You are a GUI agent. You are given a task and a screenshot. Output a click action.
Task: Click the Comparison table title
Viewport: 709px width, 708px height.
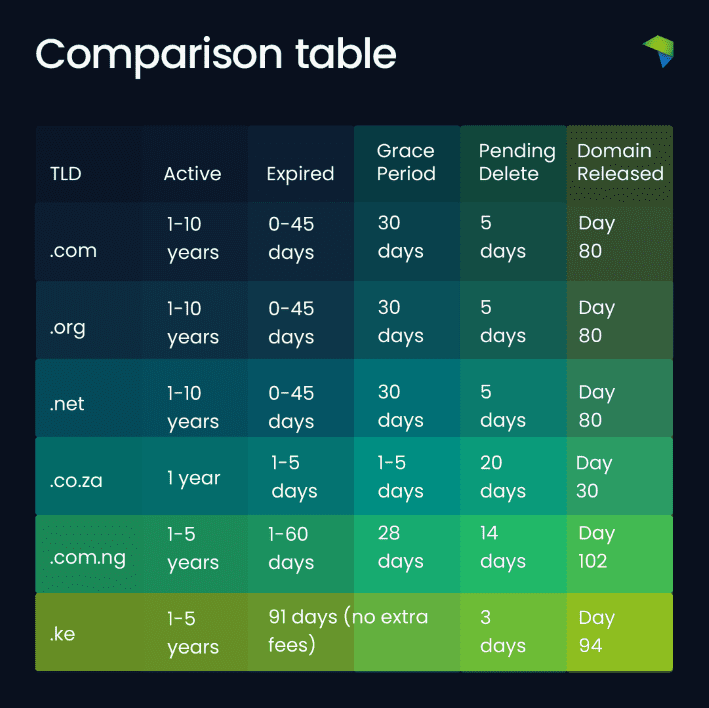(216, 54)
